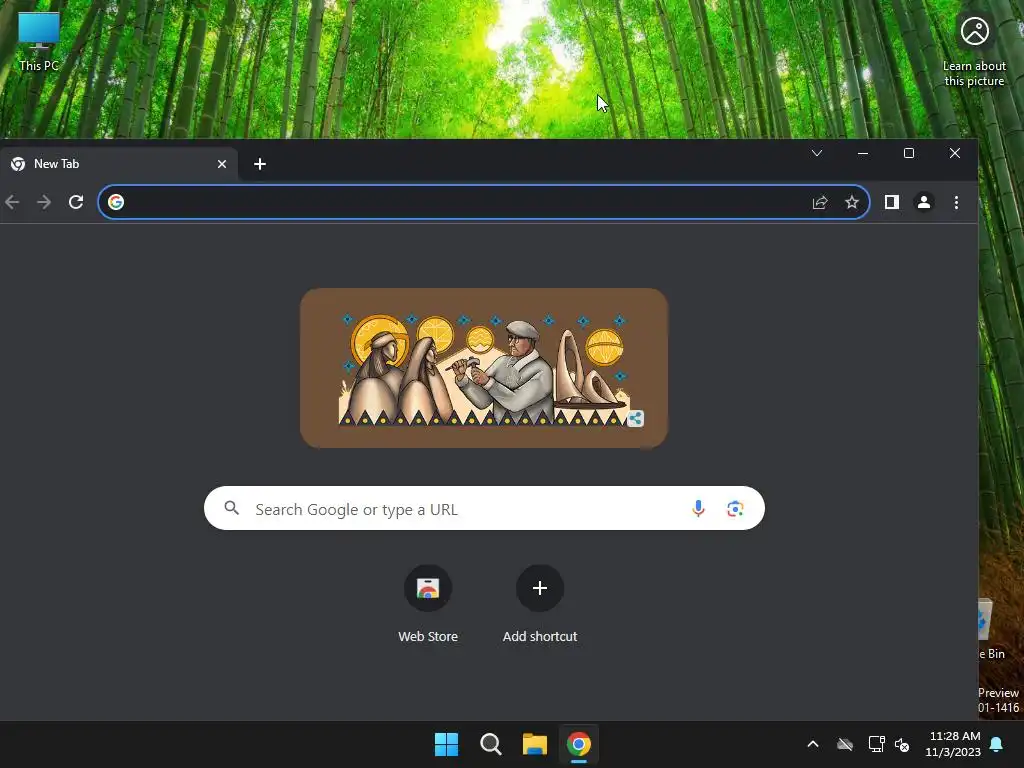Minimize the Chrome window
Image resolution: width=1024 pixels, height=768 pixels.
tap(863, 153)
